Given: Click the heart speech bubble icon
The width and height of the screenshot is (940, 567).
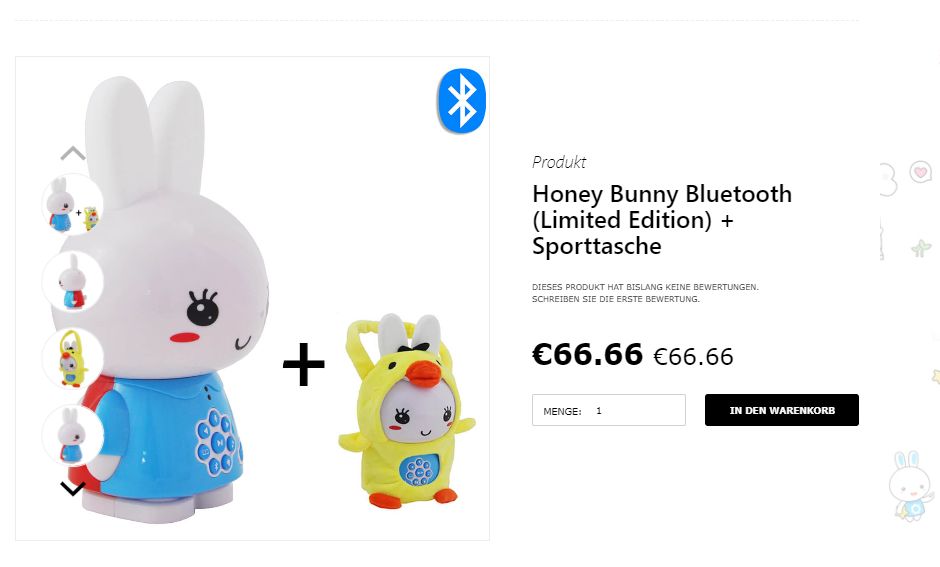Looking at the screenshot, I should click(x=920, y=173).
